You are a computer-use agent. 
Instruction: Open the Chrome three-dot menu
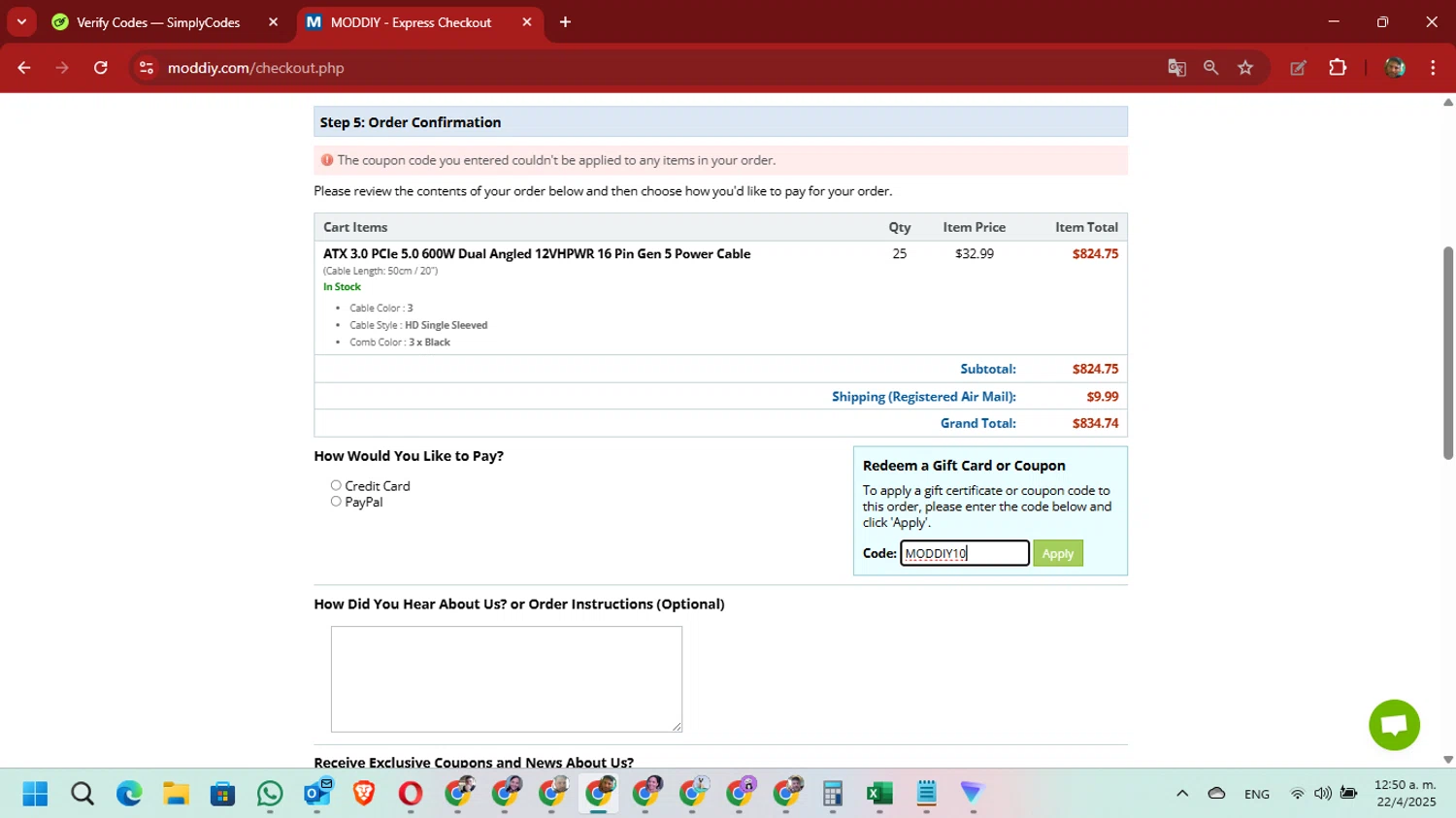coord(1433,68)
